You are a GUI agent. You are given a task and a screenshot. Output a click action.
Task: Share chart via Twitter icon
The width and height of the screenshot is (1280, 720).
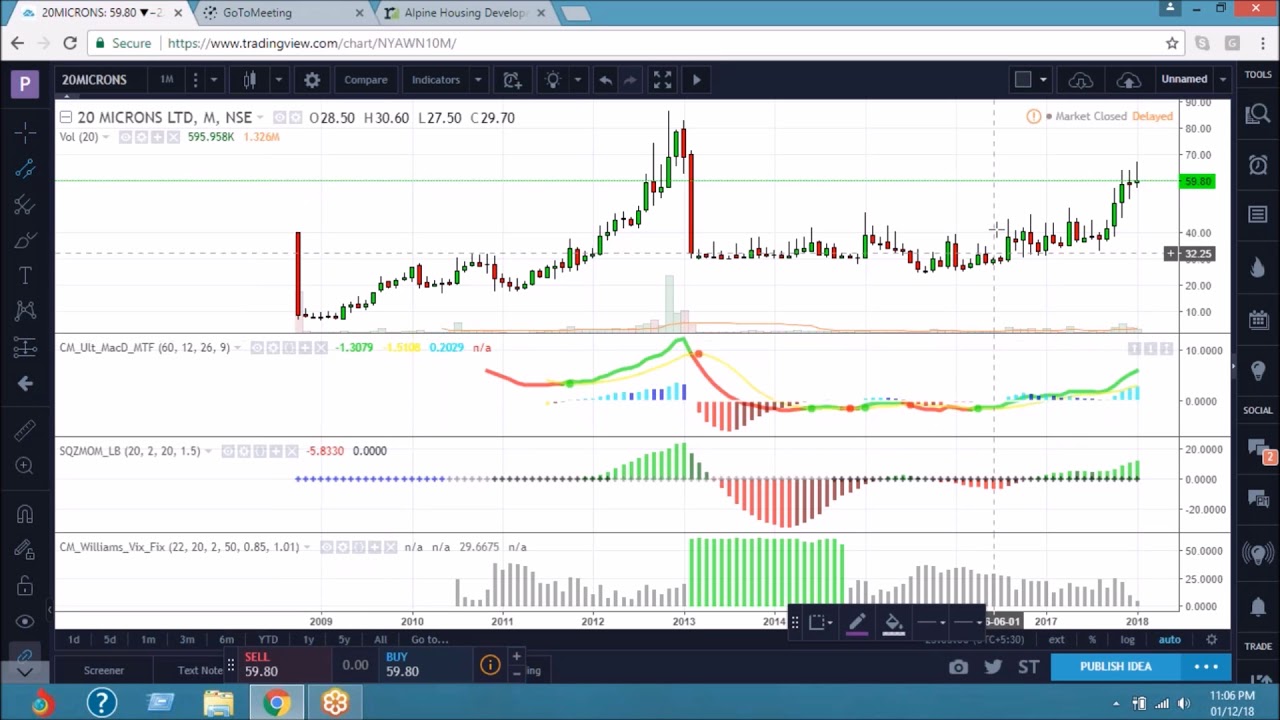(x=993, y=667)
